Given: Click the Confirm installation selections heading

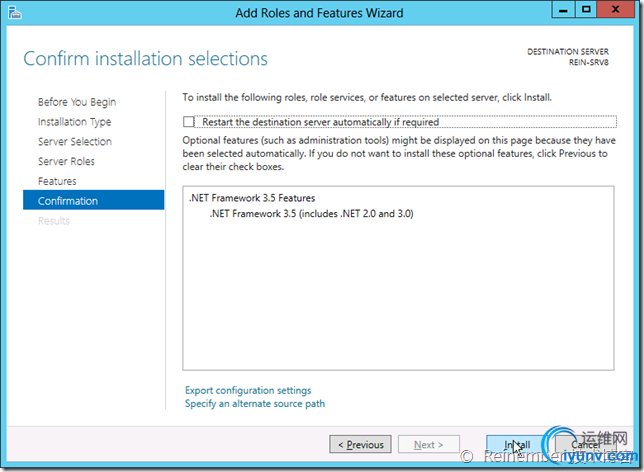Looking at the screenshot, I should pos(145,58).
